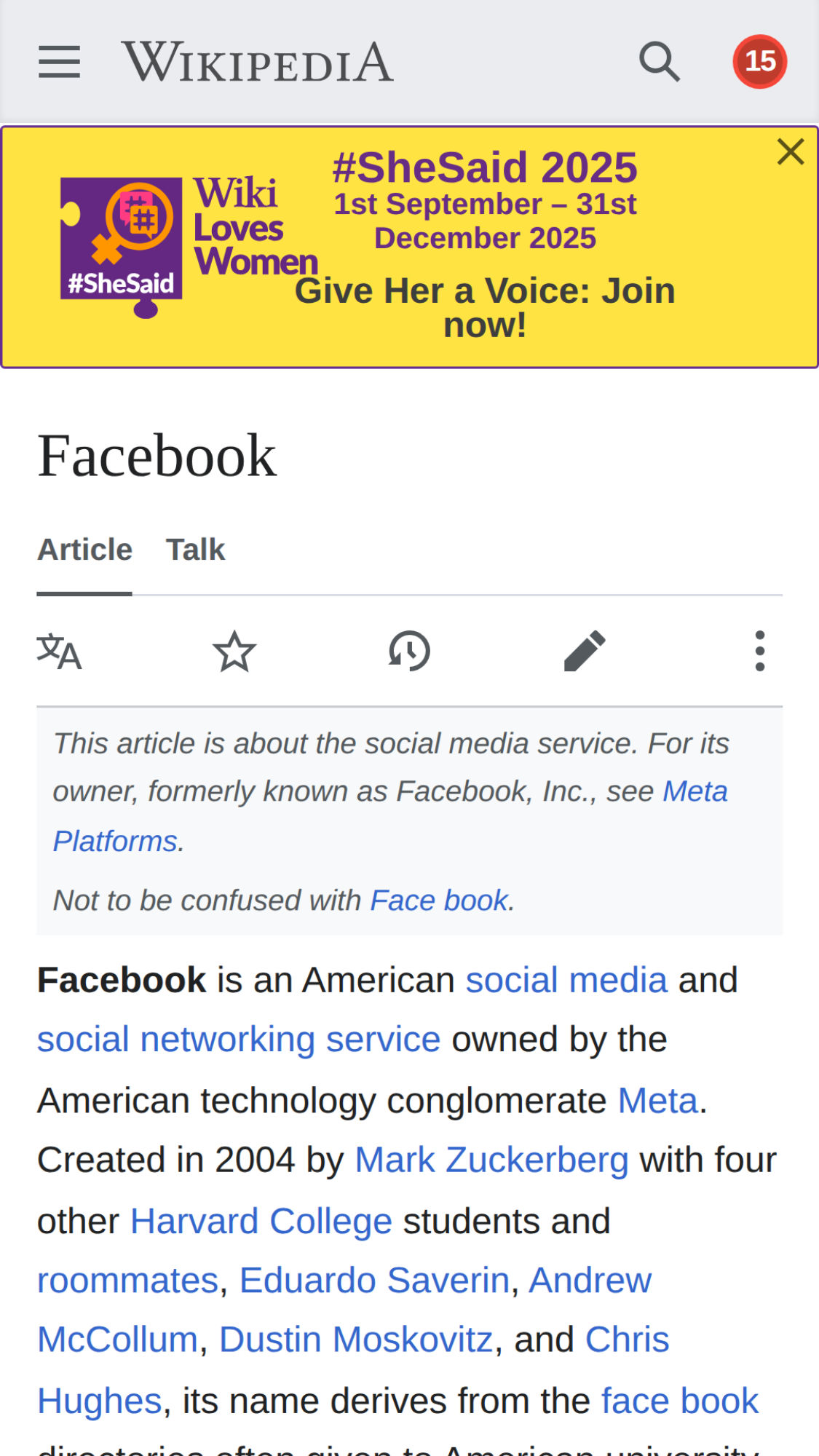Screen dimensions: 819x1456
Task: Open the Dustin Moskovitz link
Action: [356, 1340]
